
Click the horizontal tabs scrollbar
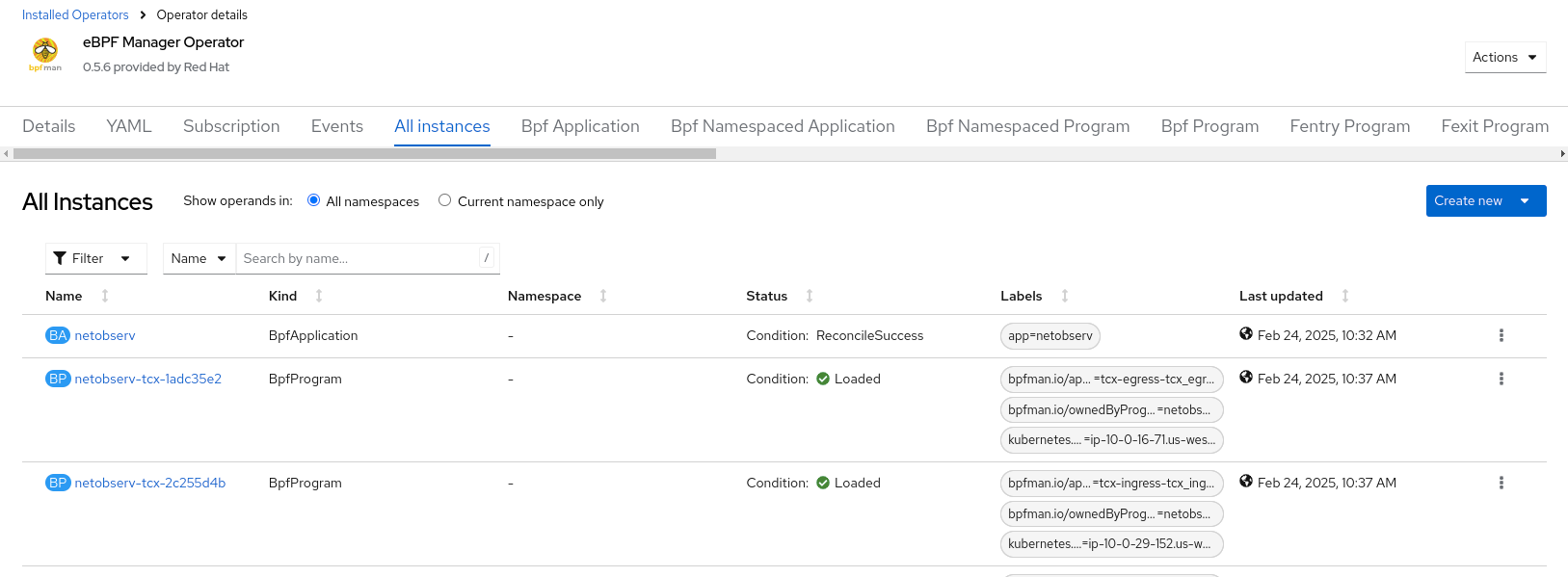(x=364, y=153)
